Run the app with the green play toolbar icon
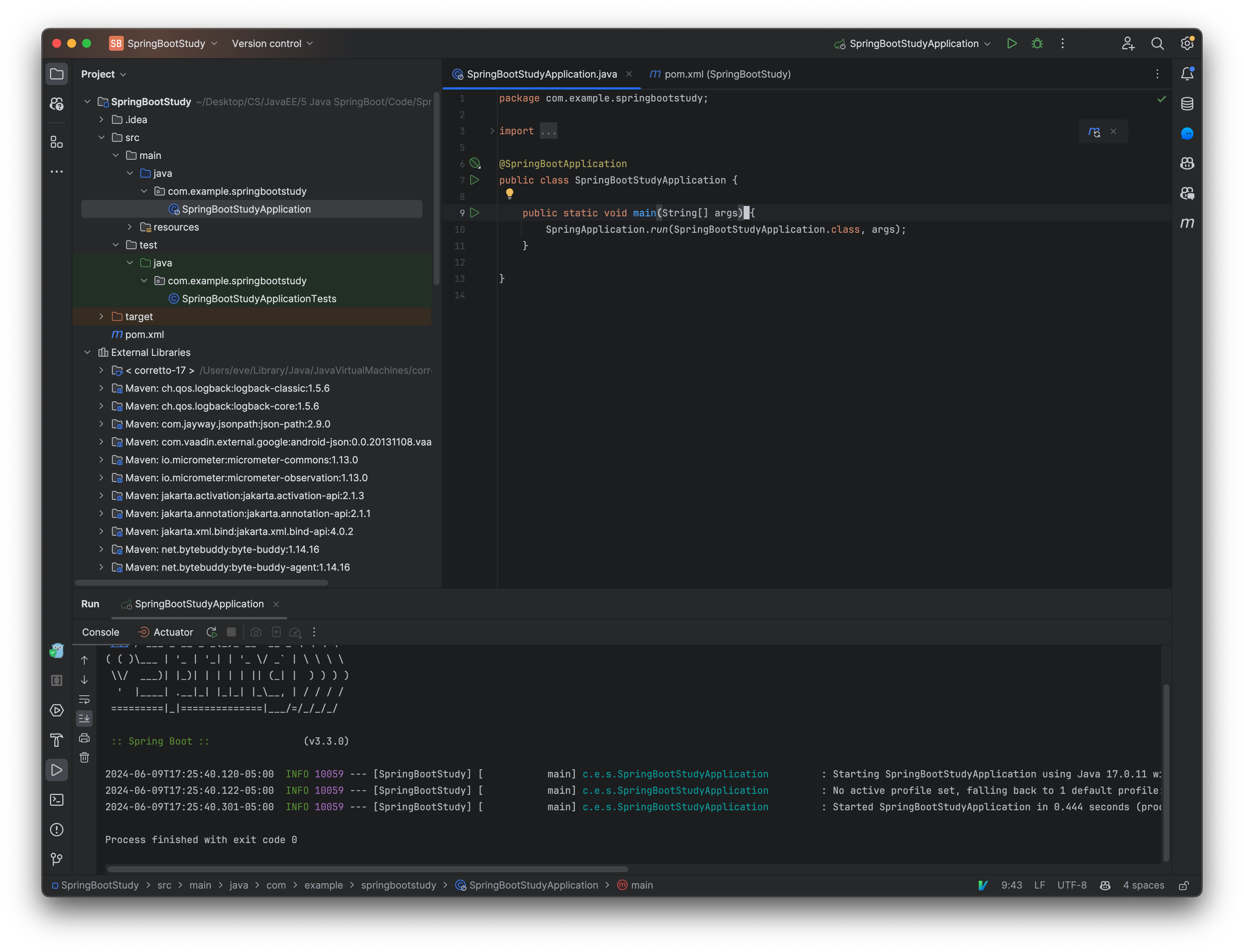This screenshot has width=1244, height=952. (x=1012, y=43)
